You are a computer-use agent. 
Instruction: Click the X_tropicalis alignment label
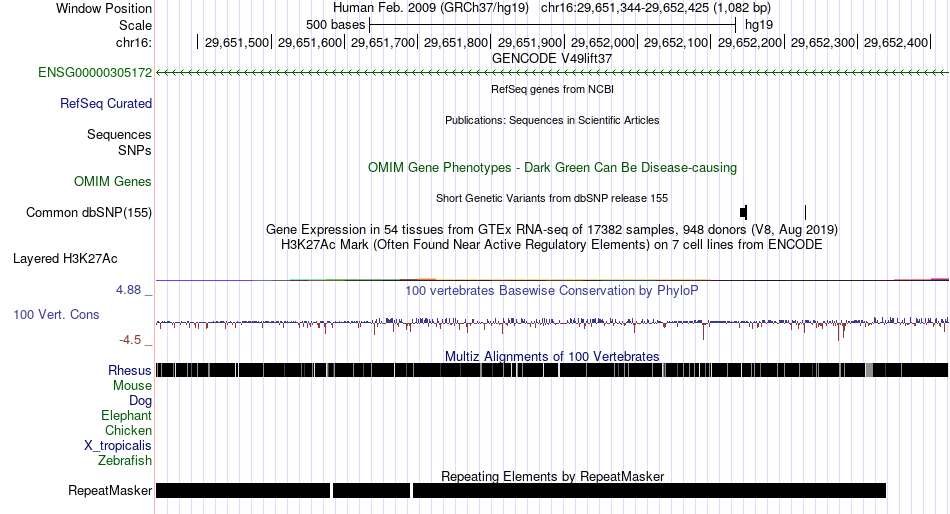click(x=118, y=446)
